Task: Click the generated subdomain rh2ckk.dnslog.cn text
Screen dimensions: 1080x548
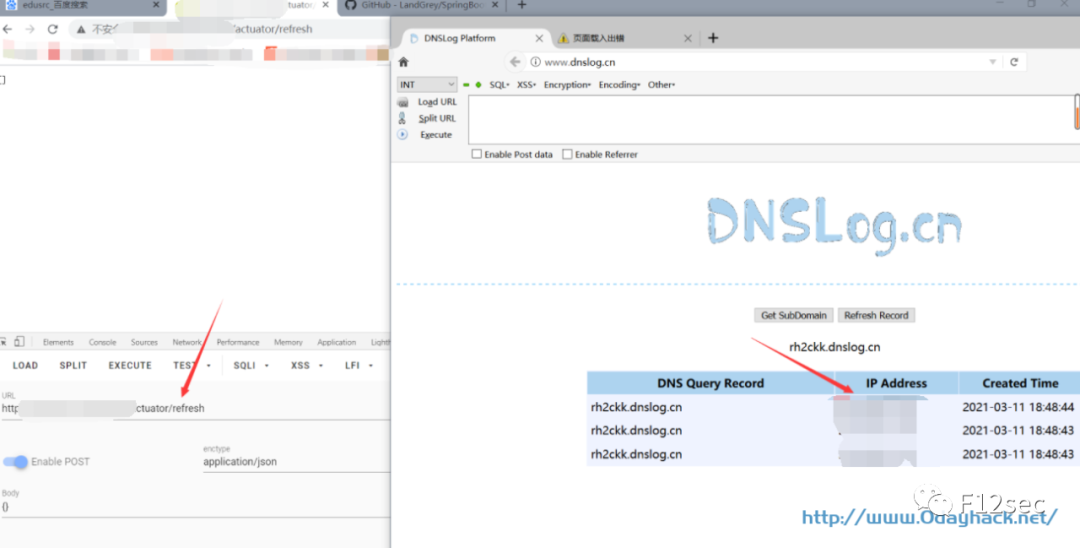Action: 834,347
